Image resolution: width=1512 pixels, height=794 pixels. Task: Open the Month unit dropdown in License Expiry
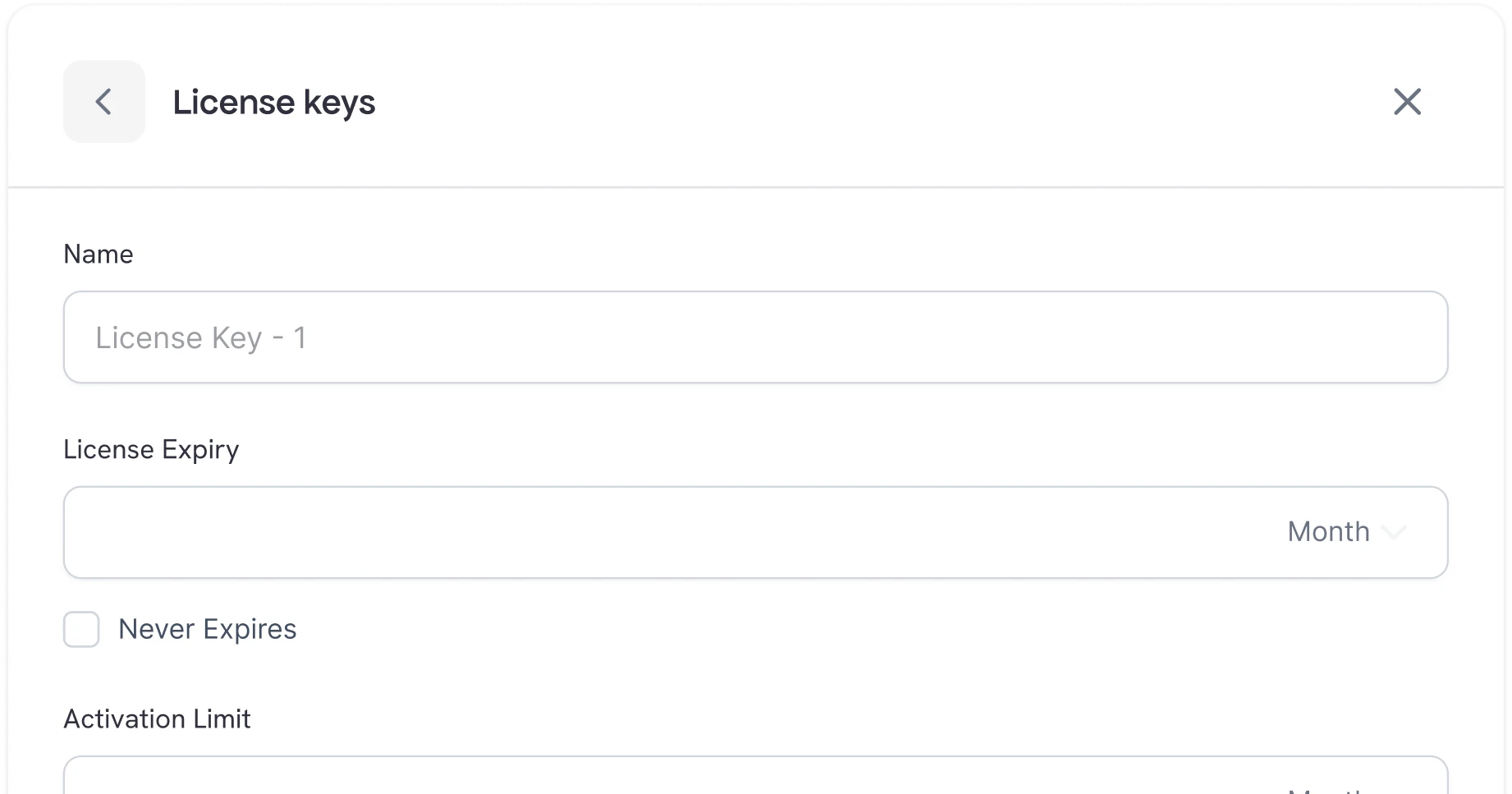pos(1346,532)
